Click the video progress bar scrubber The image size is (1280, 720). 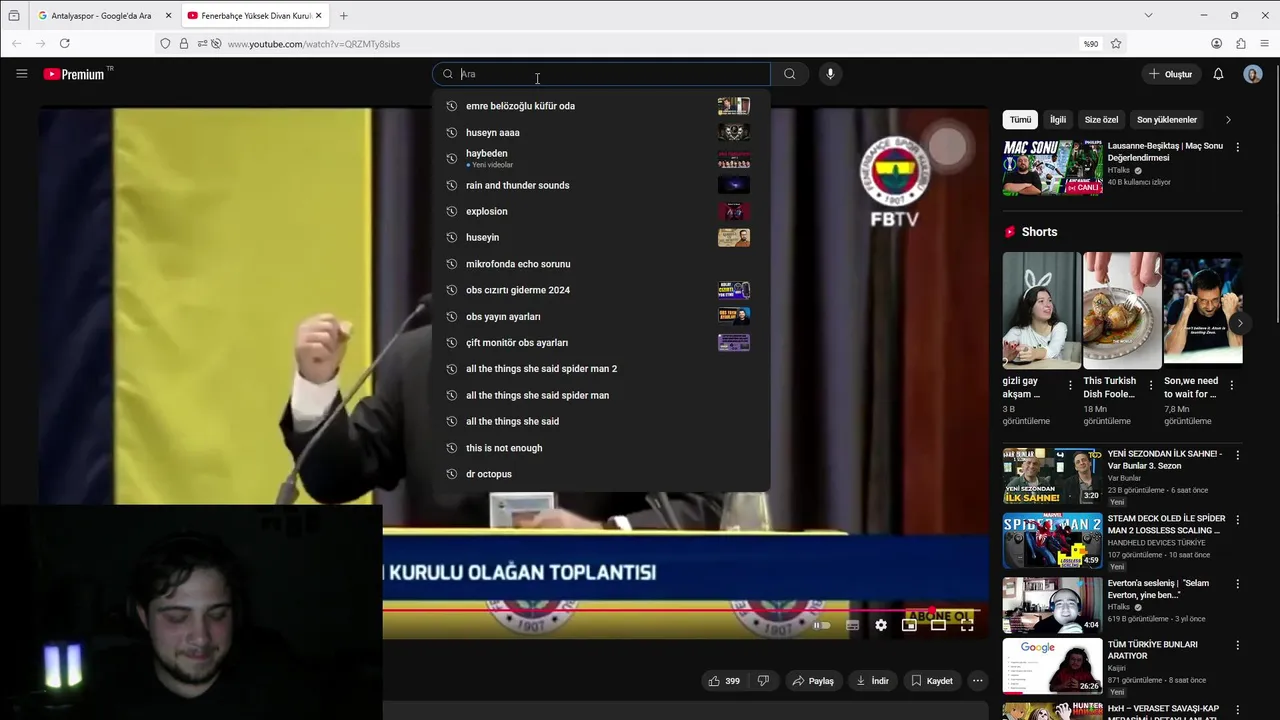click(933, 609)
